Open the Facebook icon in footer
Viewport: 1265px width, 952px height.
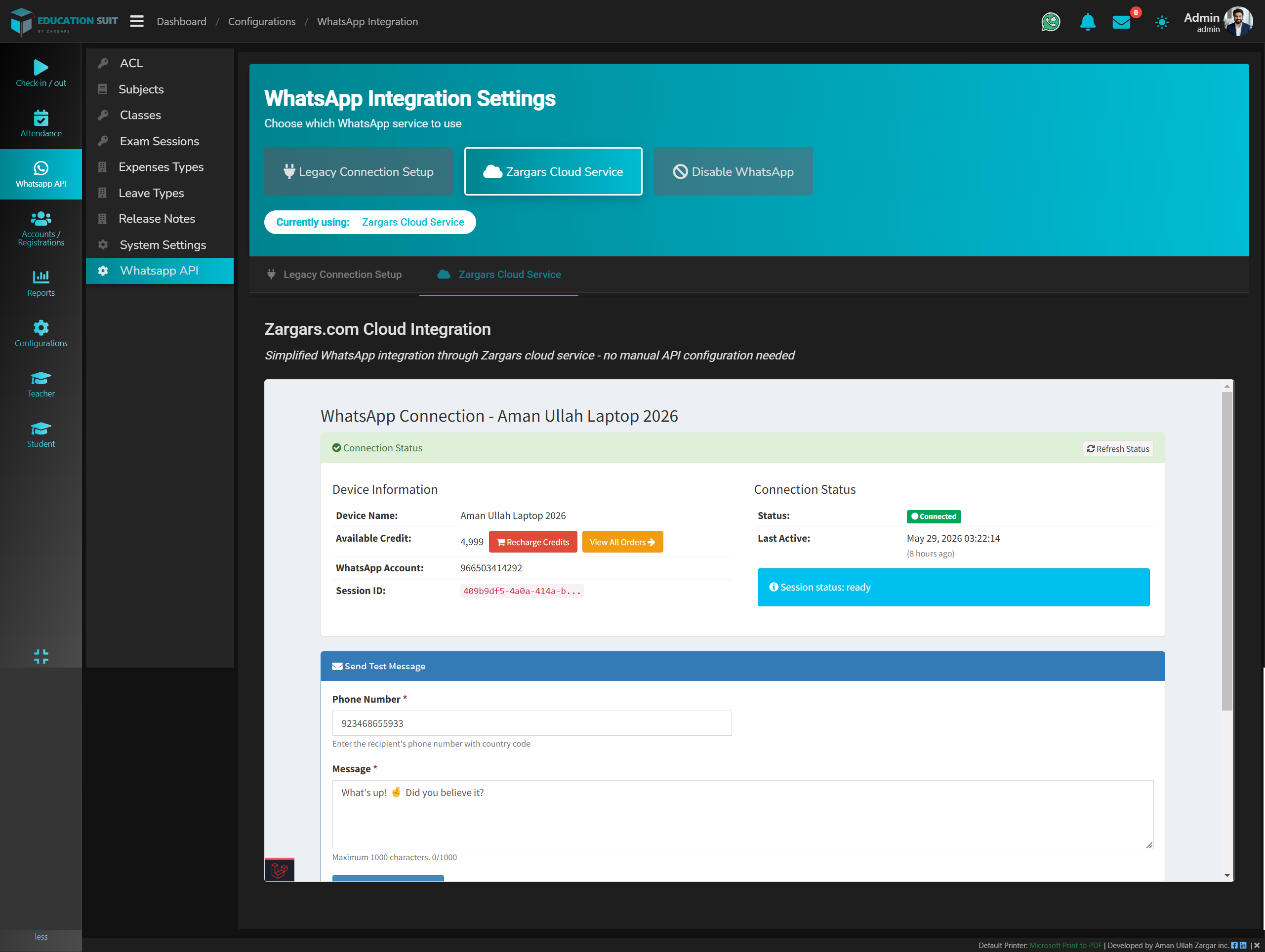click(x=1234, y=945)
